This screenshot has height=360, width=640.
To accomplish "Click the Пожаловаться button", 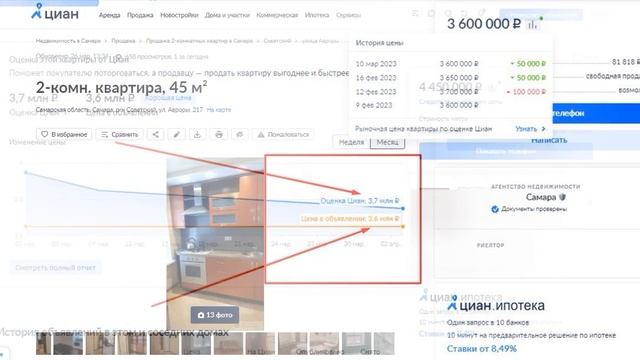I will 283,134.
